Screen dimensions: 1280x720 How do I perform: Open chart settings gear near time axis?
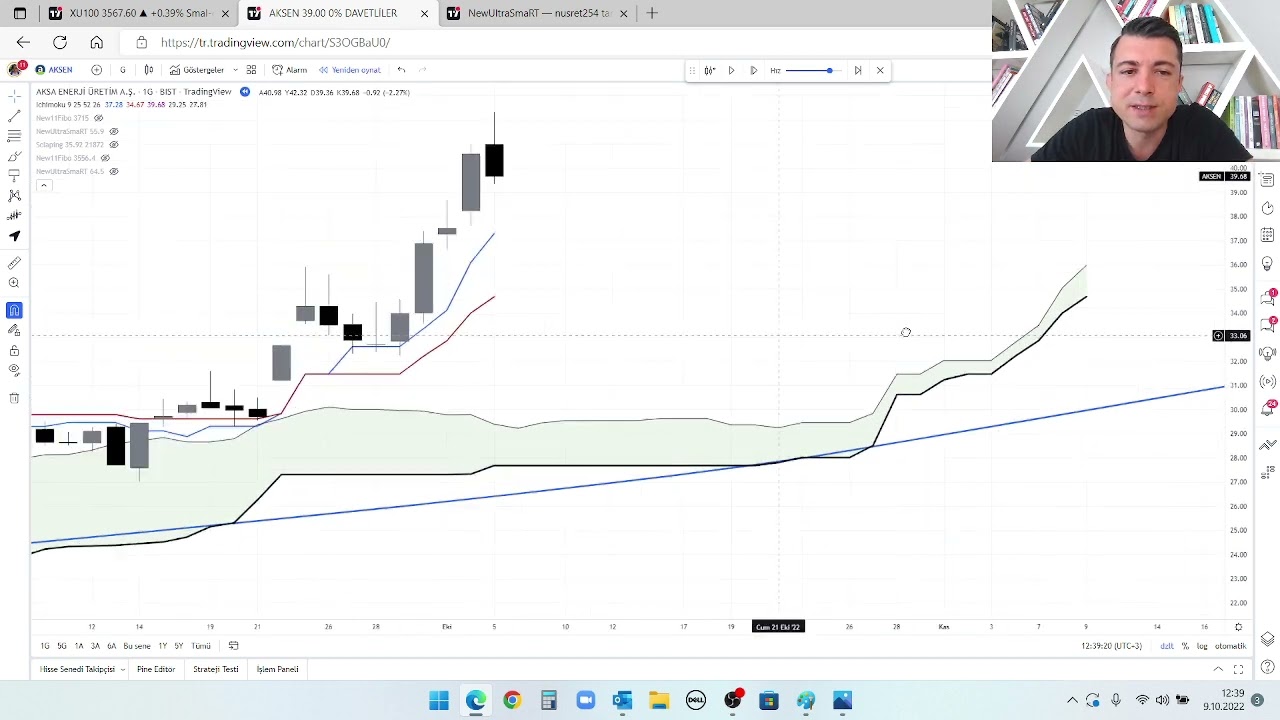tap(1238, 626)
